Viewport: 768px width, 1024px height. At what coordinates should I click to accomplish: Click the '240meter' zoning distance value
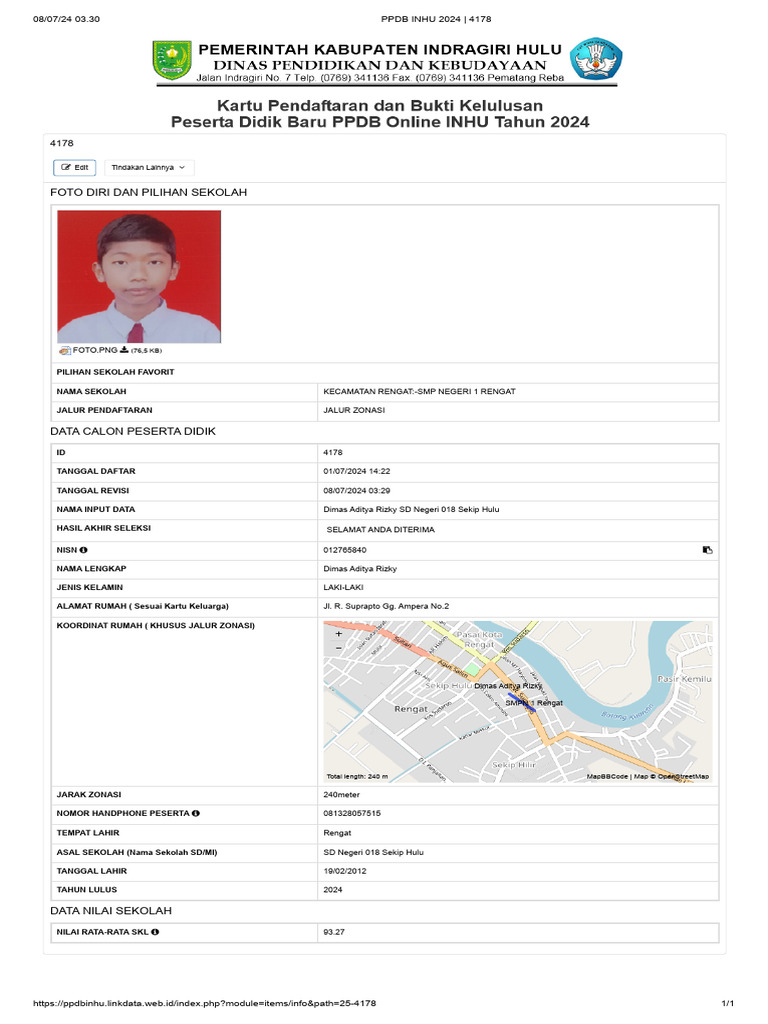coord(342,795)
